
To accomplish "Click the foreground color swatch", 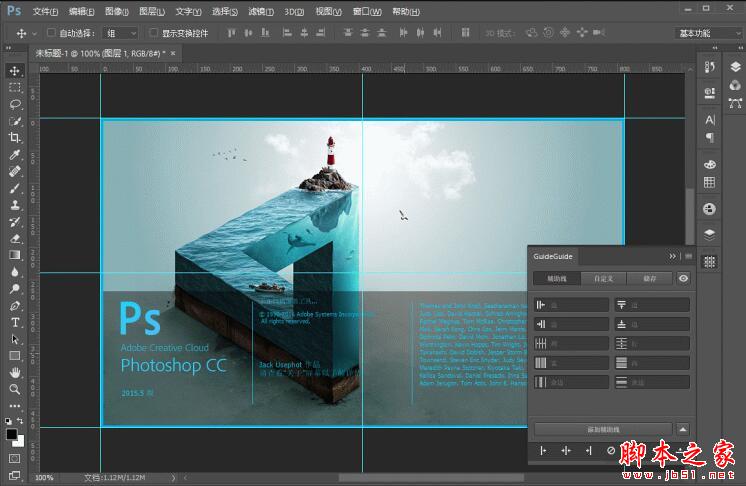I will click(11, 434).
